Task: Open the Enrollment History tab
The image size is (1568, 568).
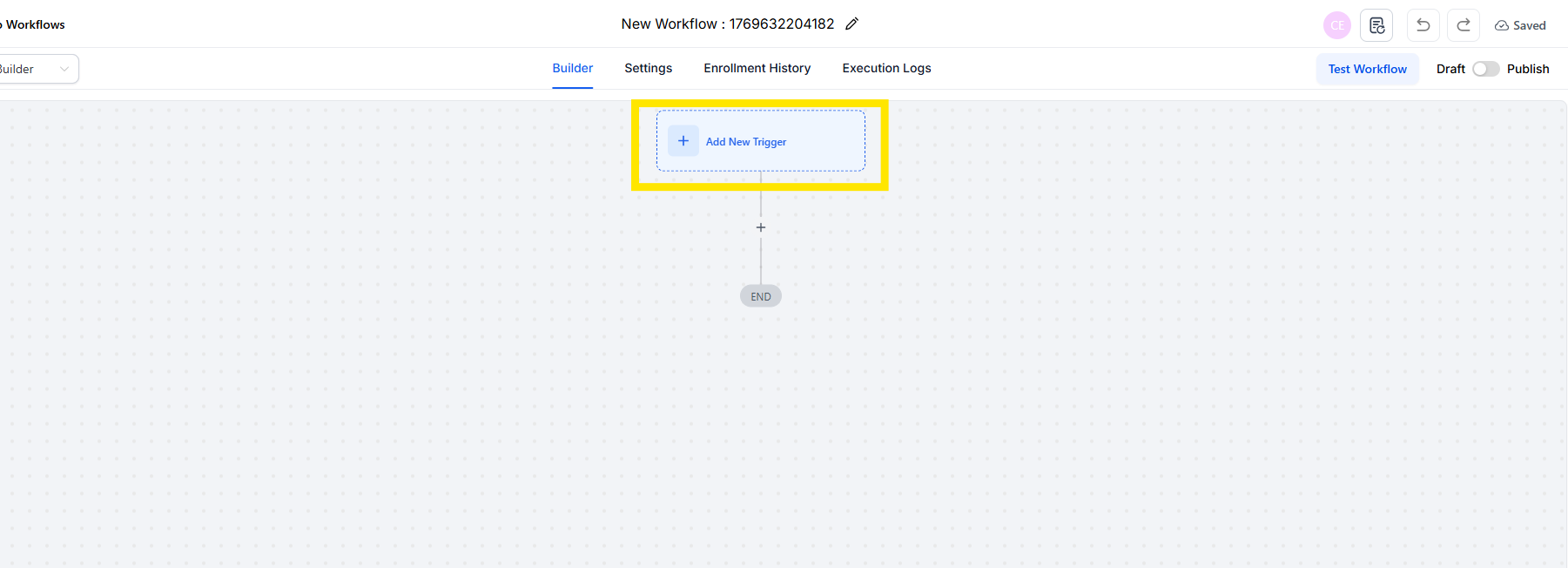Action: [757, 68]
